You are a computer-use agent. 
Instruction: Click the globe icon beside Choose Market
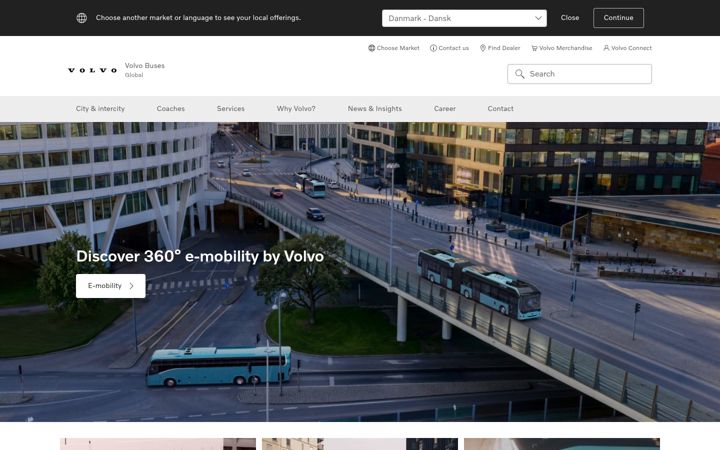[x=371, y=48]
